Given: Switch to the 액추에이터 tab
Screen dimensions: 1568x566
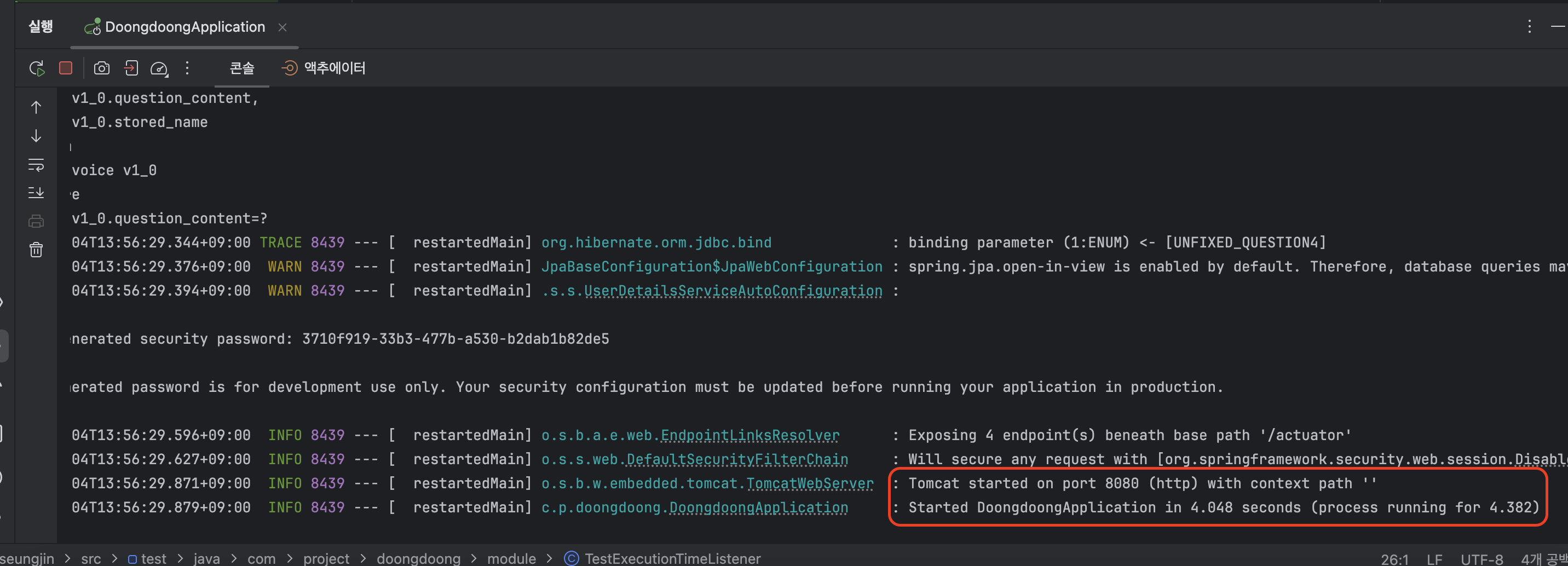Looking at the screenshot, I should (x=324, y=68).
